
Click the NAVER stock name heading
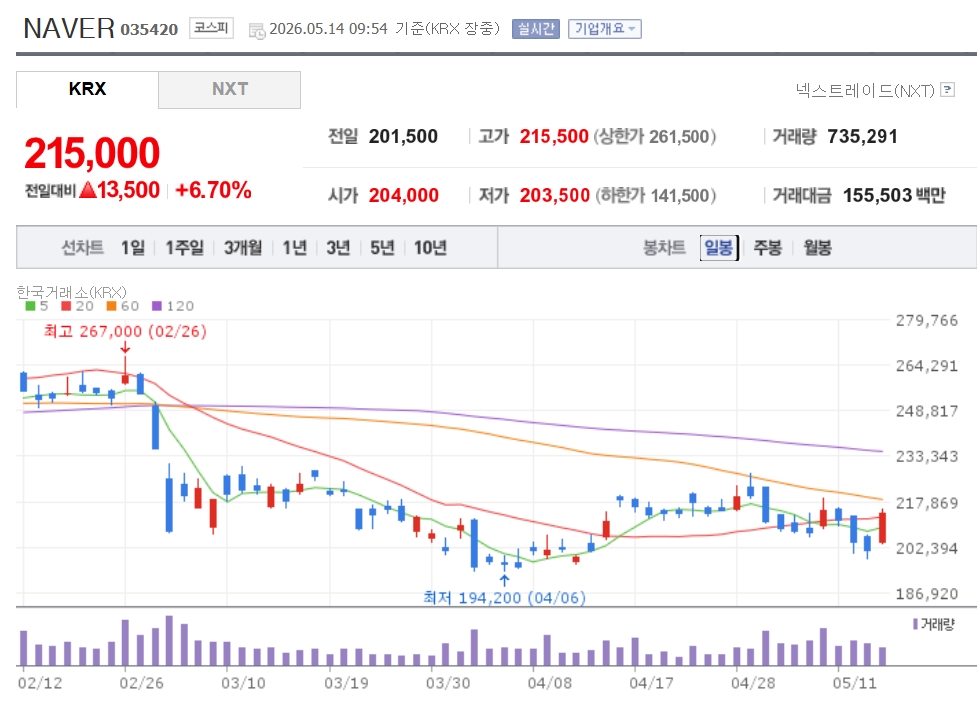69,29
